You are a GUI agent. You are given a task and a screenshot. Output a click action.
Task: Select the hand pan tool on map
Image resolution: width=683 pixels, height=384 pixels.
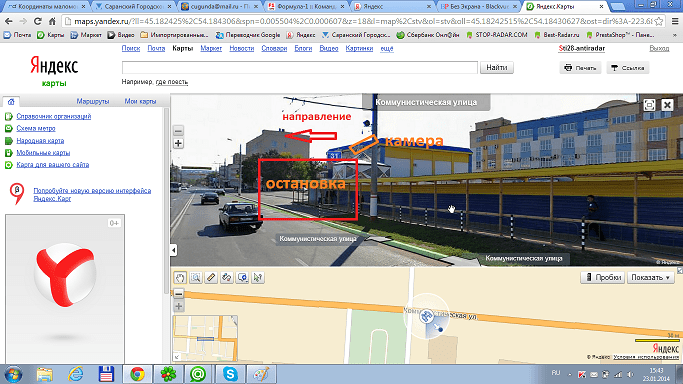point(180,277)
